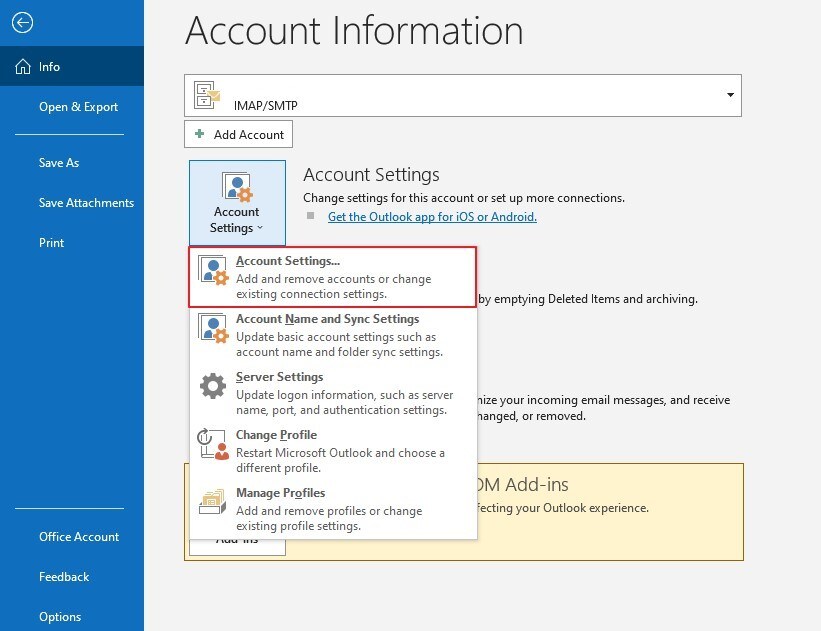Select the Server Settings gear icon
This screenshot has width=821, height=631.
(214, 385)
